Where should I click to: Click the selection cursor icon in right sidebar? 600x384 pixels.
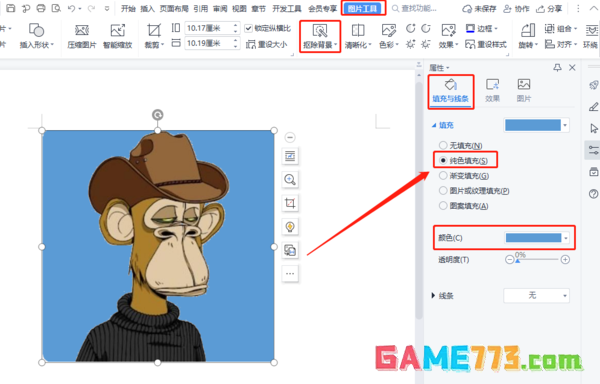click(x=593, y=128)
